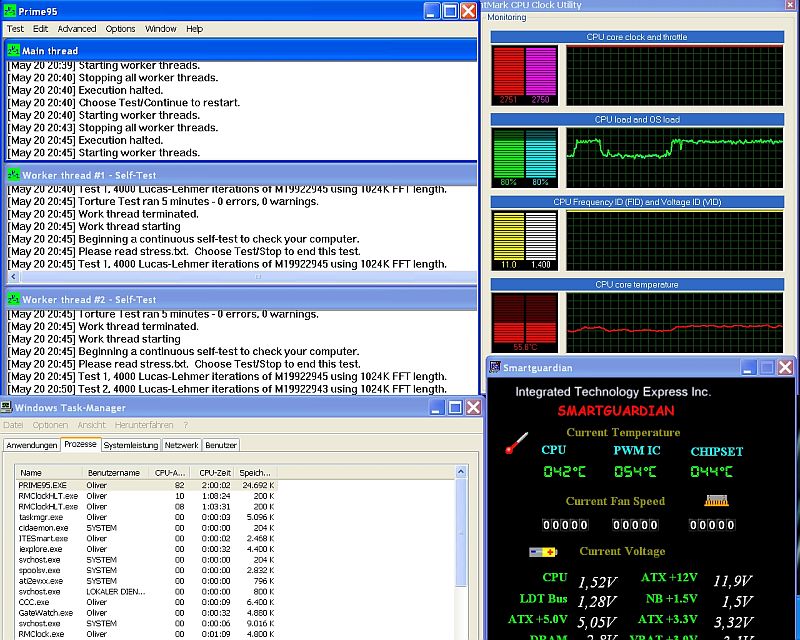Select the cidaemon.exe process row
The image size is (800, 640).
147,528
